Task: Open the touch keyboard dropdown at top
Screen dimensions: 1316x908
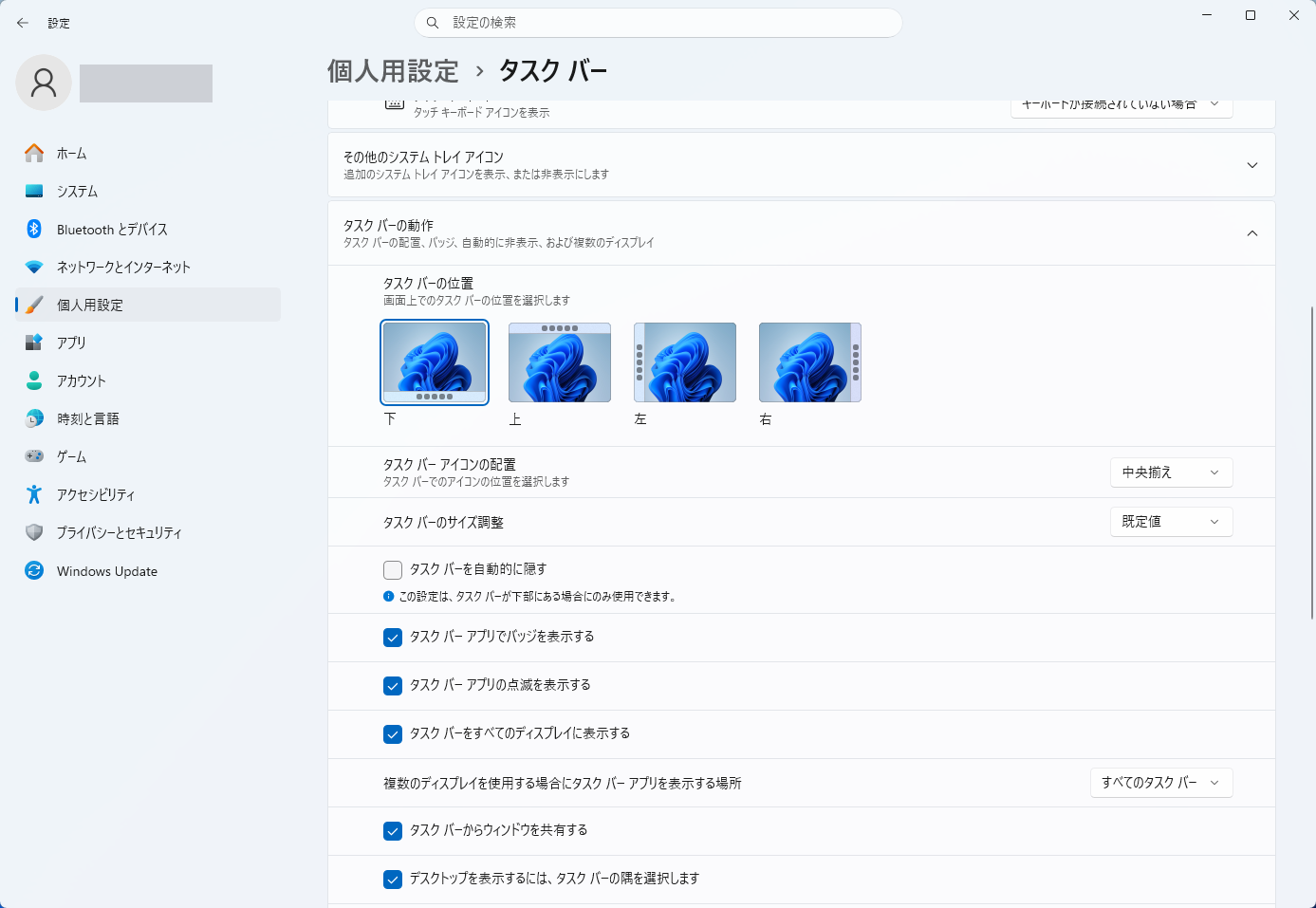Action: [x=1121, y=107]
